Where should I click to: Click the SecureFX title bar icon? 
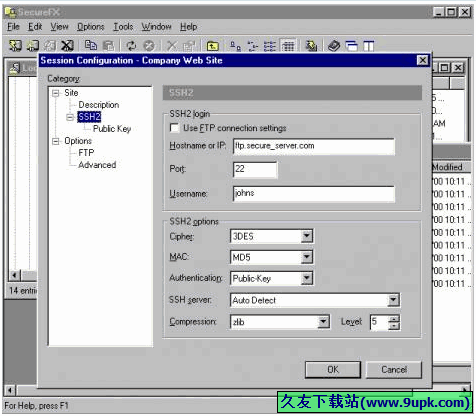(x=10, y=12)
